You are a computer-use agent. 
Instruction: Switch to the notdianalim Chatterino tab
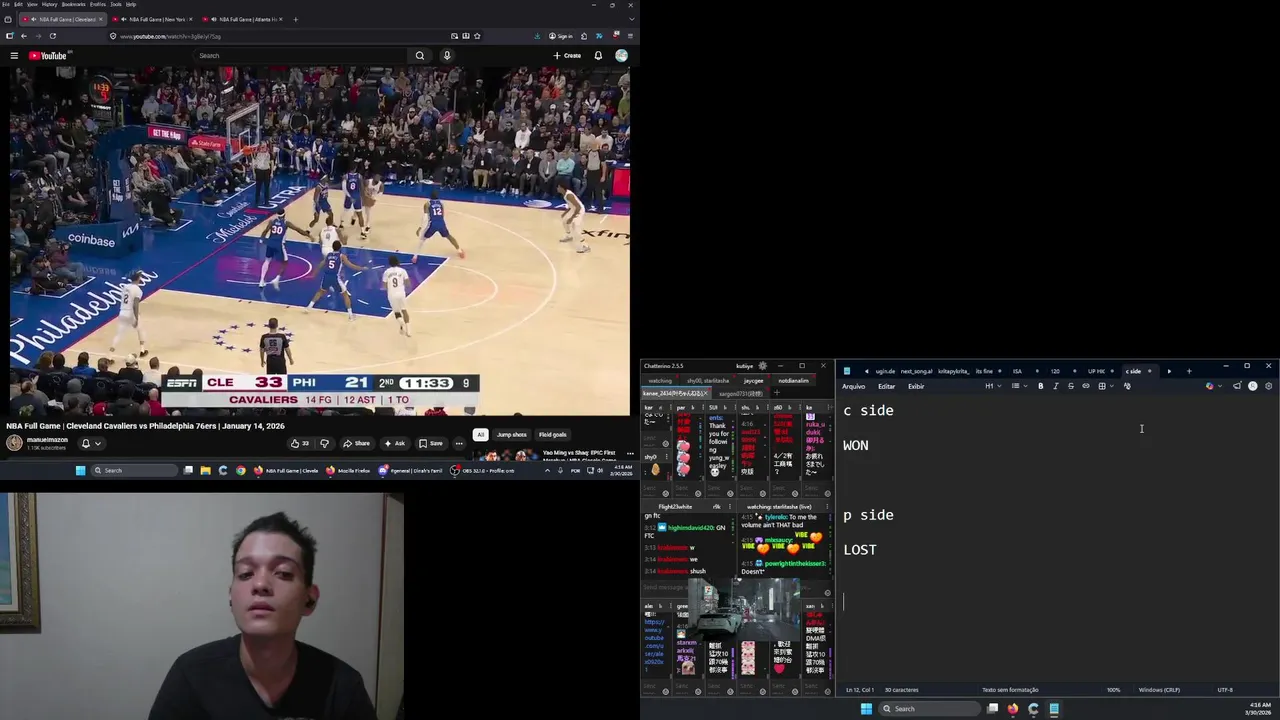coord(794,380)
